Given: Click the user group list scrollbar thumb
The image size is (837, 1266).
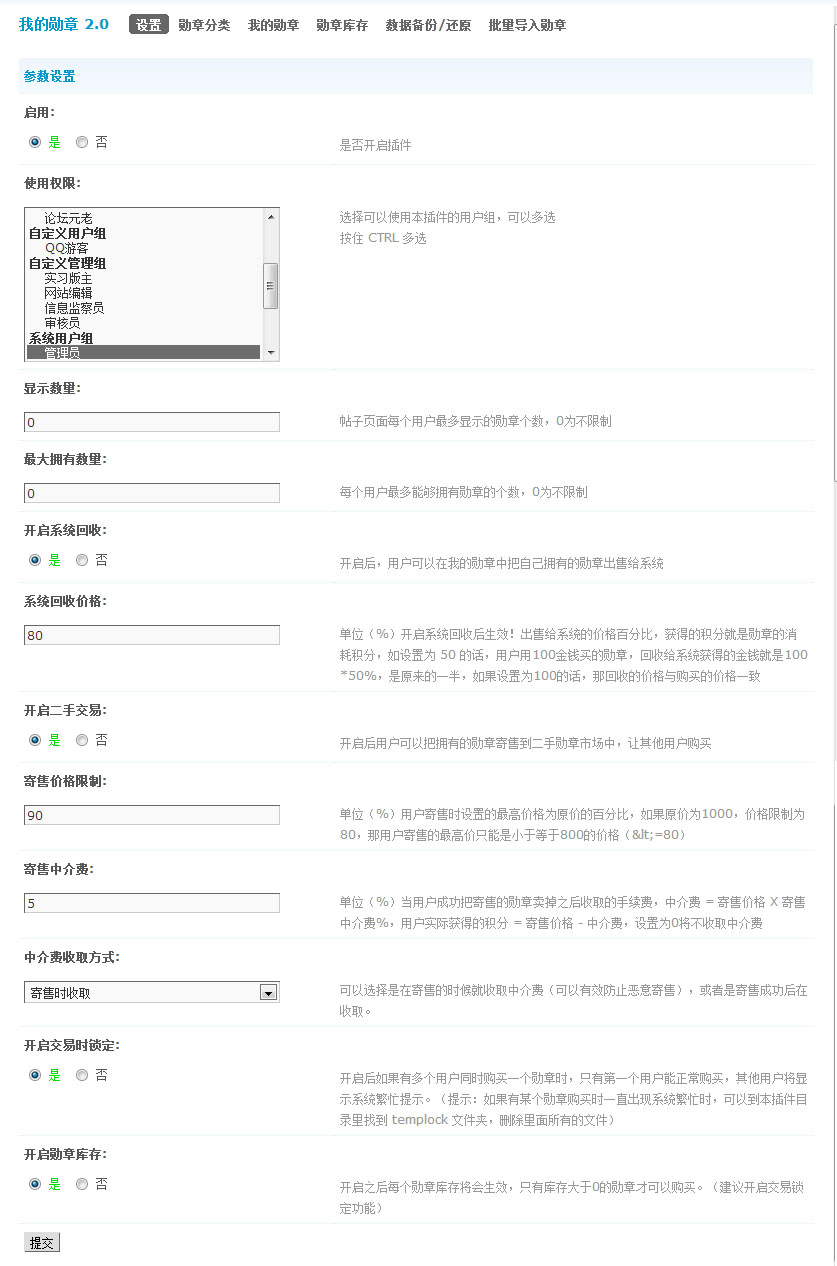Looking at the screenshot, I should click(270, 286).
